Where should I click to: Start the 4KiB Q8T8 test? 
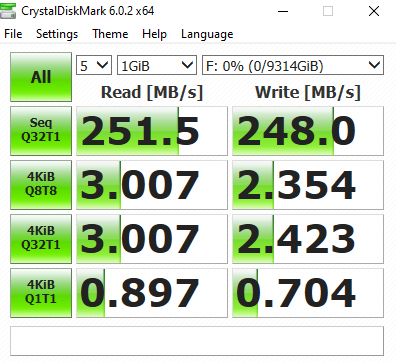tap(41, 185)
